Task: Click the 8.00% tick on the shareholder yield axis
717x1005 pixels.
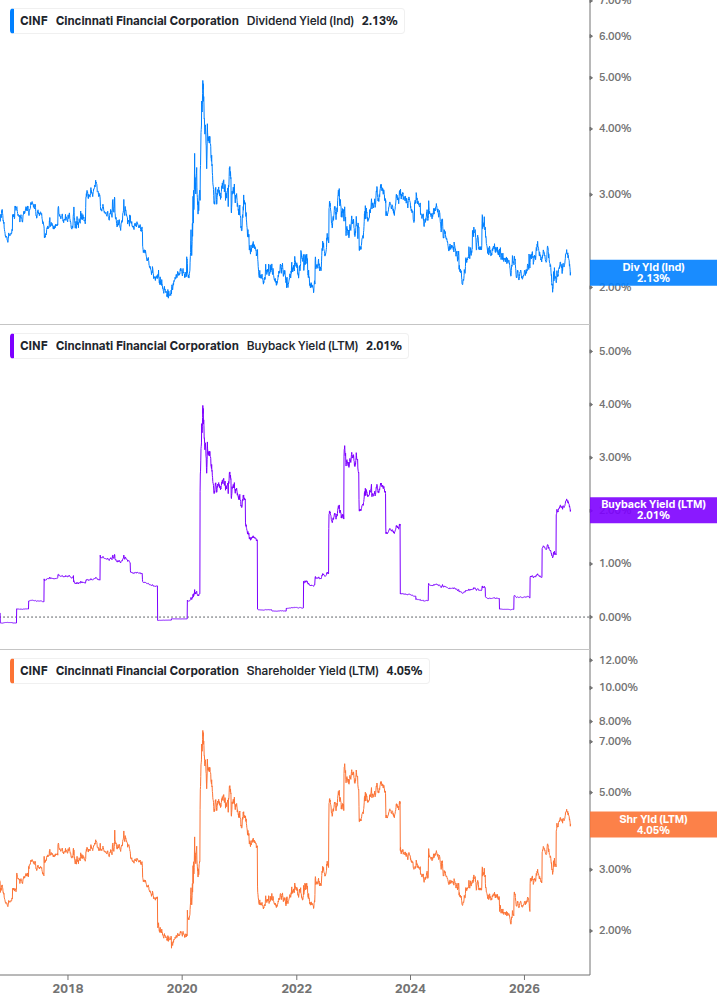Action: coord(615,722)
